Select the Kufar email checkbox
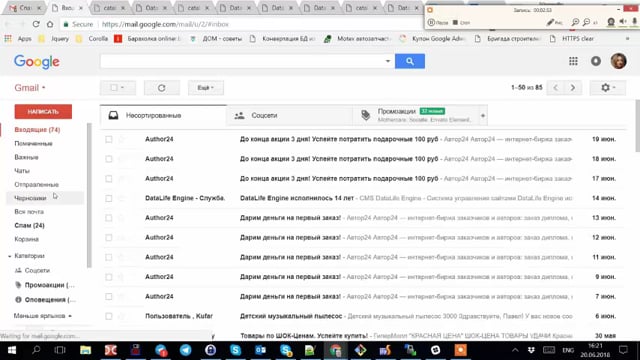 coord(109,316)
